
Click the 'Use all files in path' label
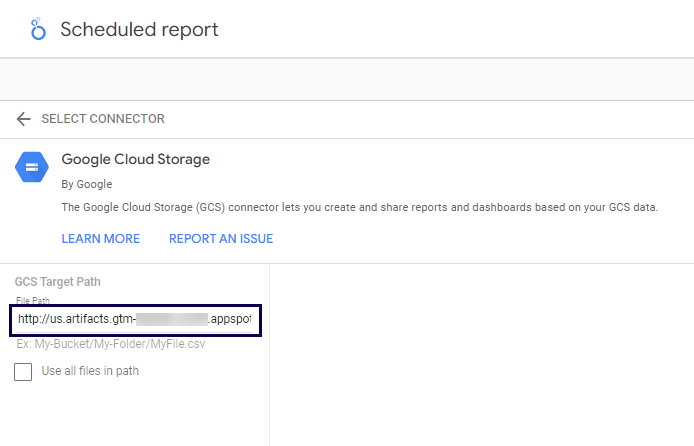coord(90,372)
